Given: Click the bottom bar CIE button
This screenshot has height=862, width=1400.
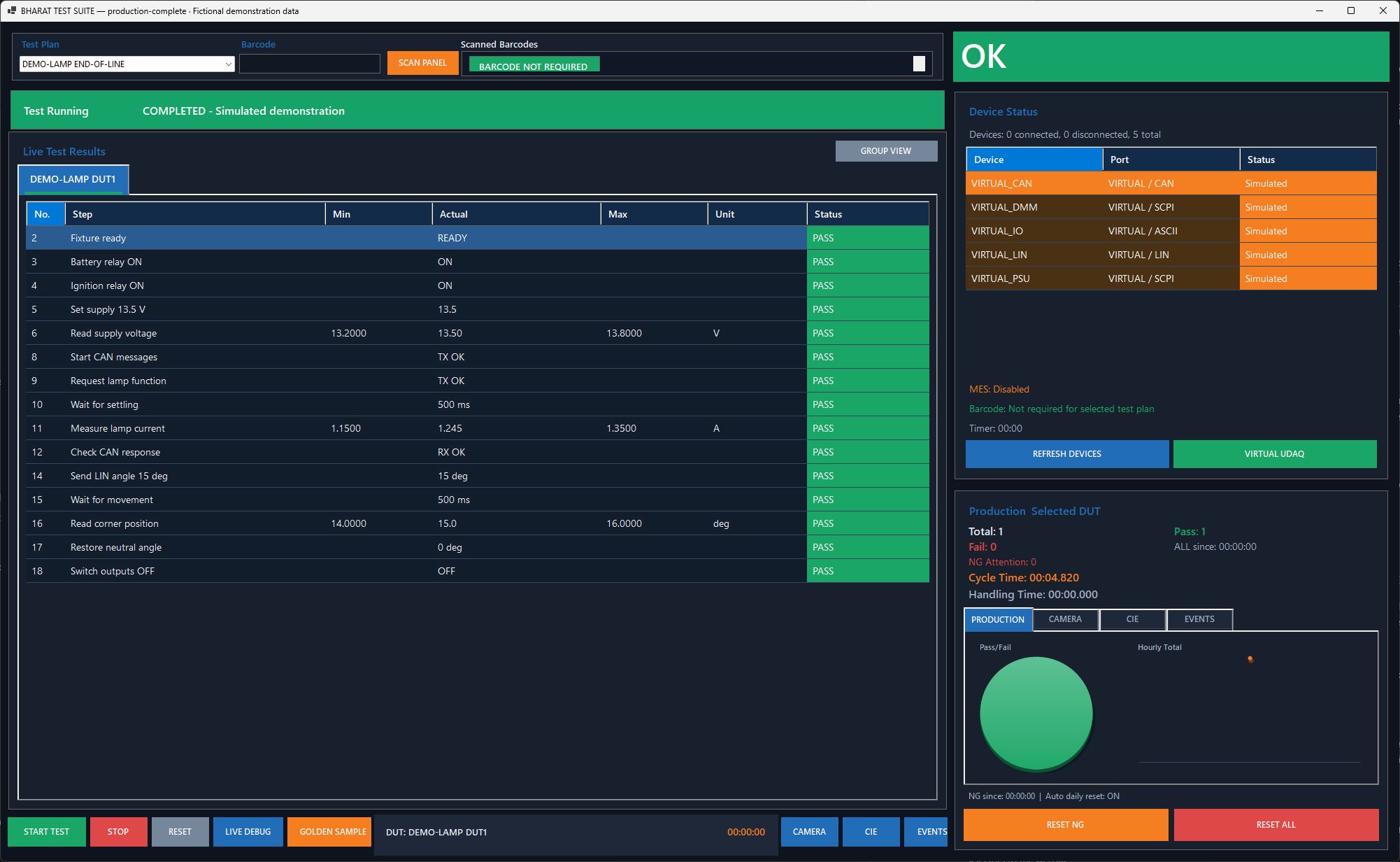Looking at the screenshot, I should [x=871, y=832].
